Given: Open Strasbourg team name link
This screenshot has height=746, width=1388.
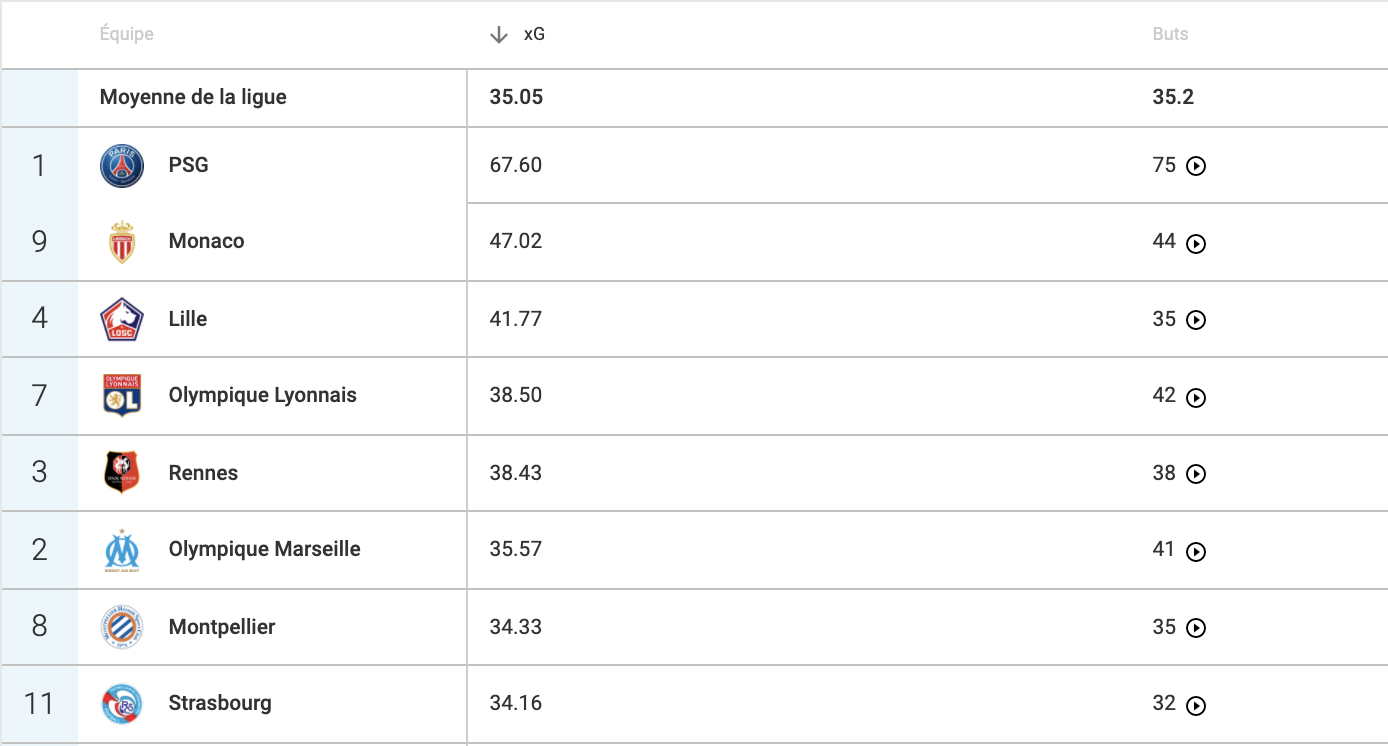Looking at the screenshot, I should pyautogui.click(x=220, y=703).
